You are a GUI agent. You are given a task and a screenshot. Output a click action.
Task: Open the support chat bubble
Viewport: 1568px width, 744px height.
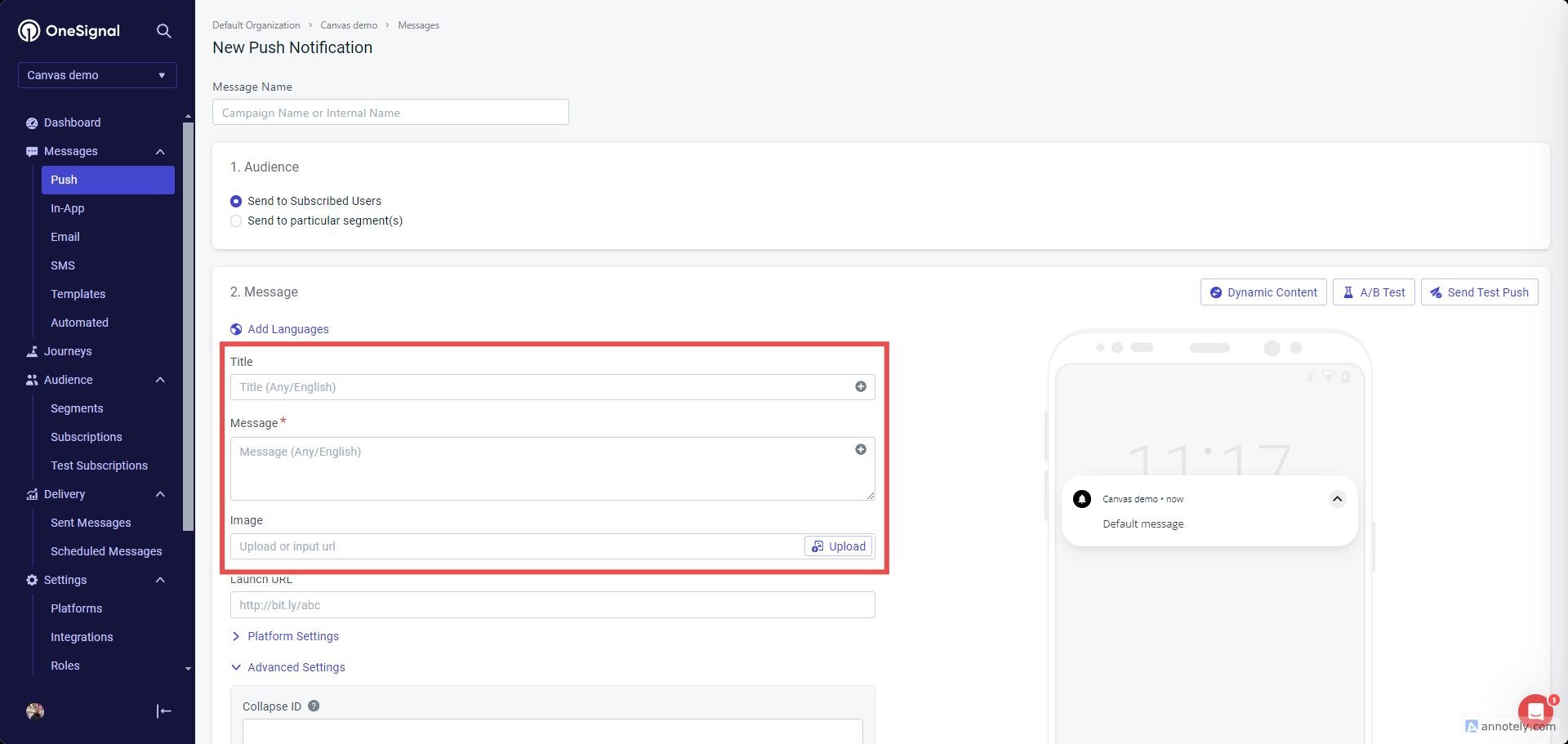[x=1535, y=711]
